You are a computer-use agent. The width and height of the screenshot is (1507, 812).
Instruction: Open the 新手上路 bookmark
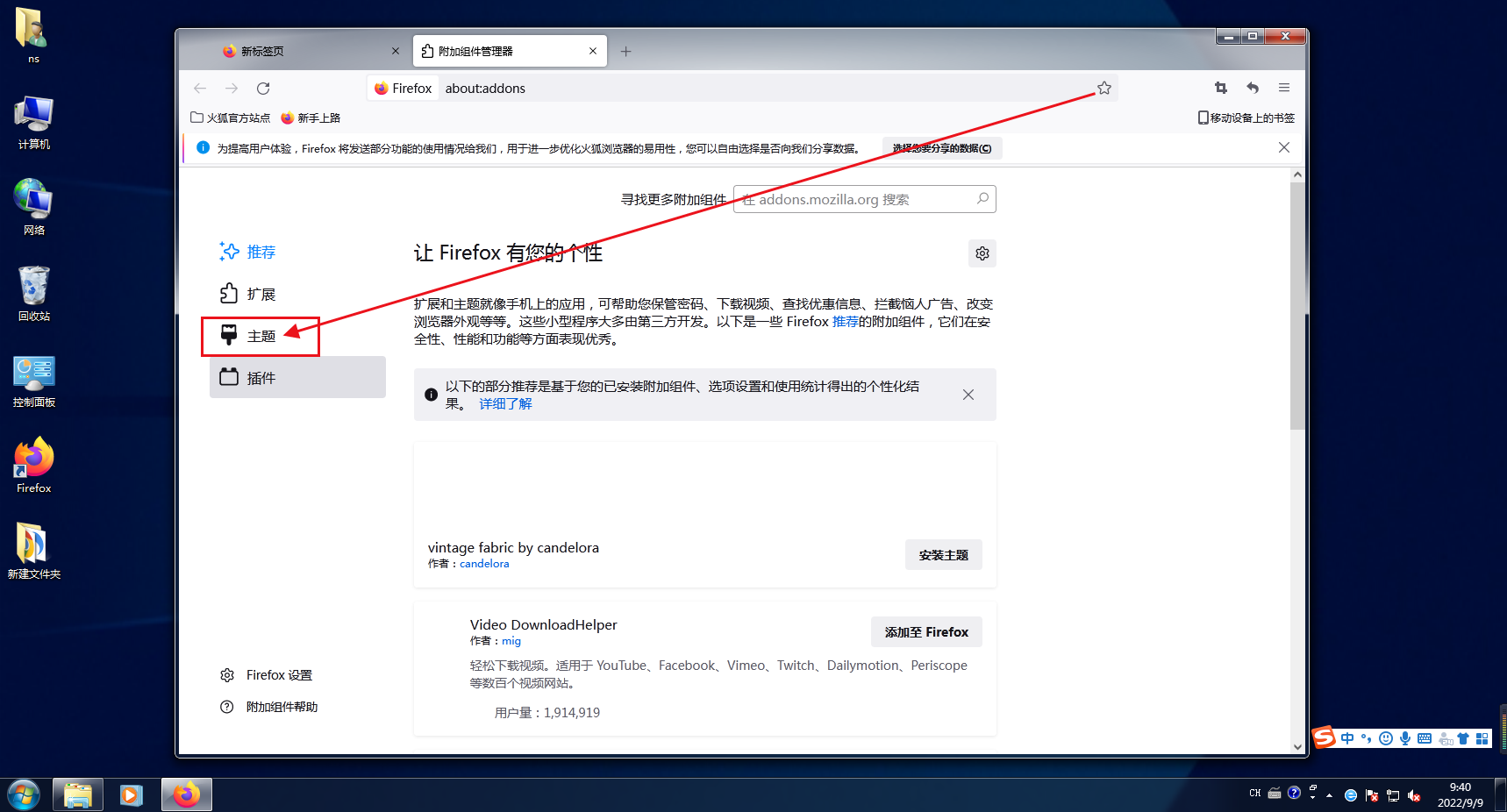[x=311, y=118]
